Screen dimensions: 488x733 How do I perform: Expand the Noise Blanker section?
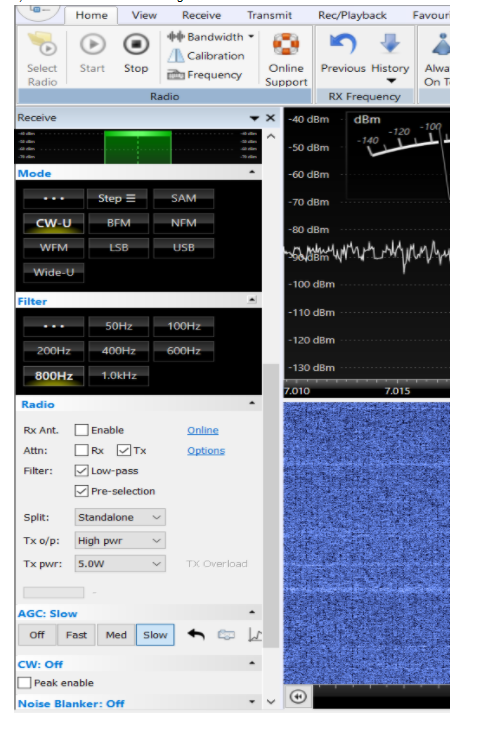[x=252, y=701]
